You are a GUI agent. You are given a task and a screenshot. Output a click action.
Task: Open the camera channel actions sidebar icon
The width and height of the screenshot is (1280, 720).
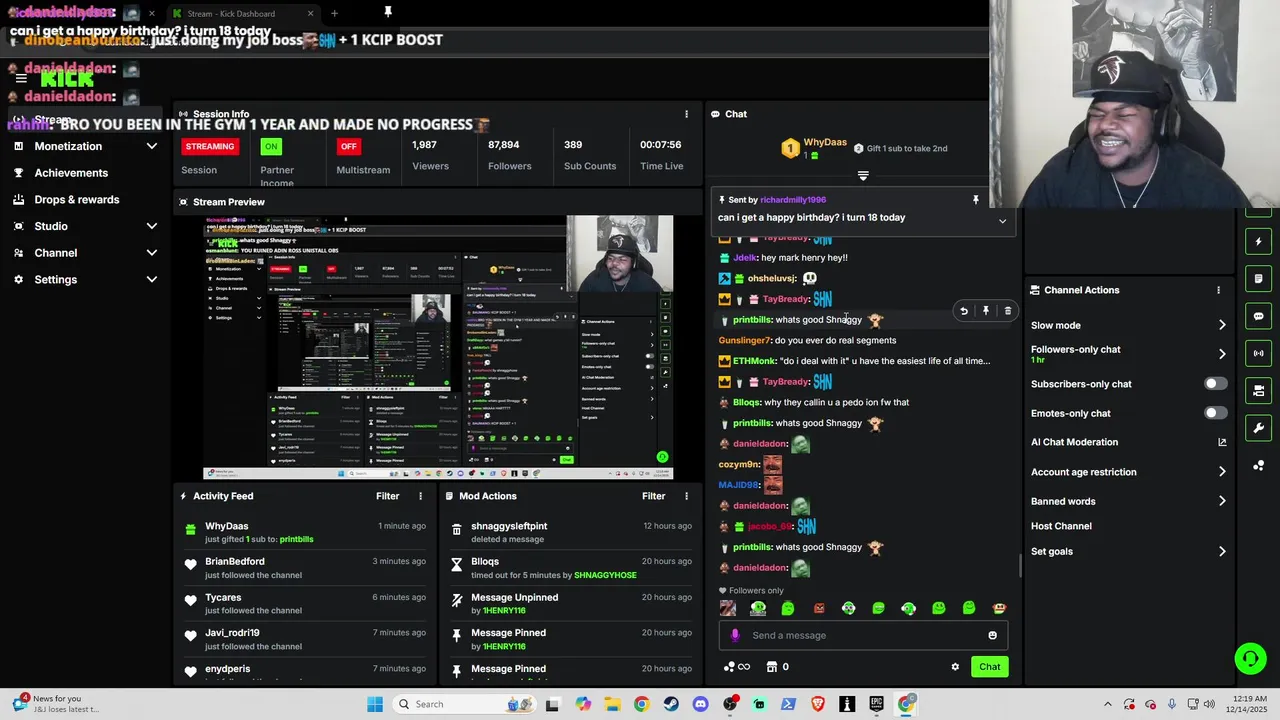[1259, 390]
